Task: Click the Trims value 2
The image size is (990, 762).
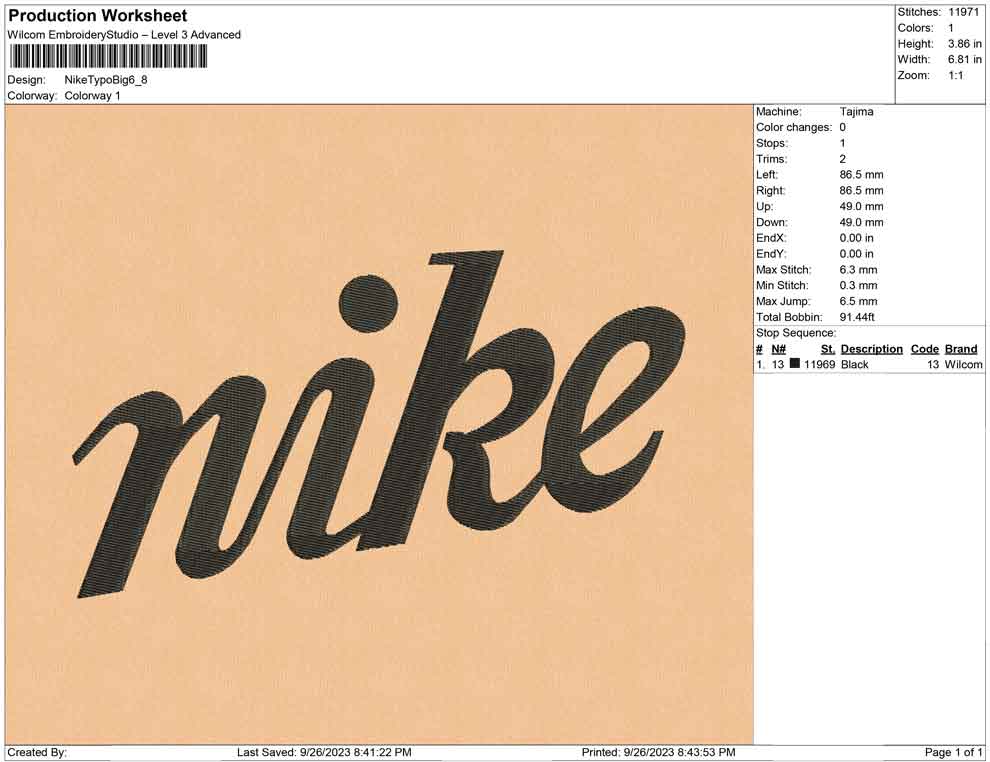Action: tap(843, 159)
